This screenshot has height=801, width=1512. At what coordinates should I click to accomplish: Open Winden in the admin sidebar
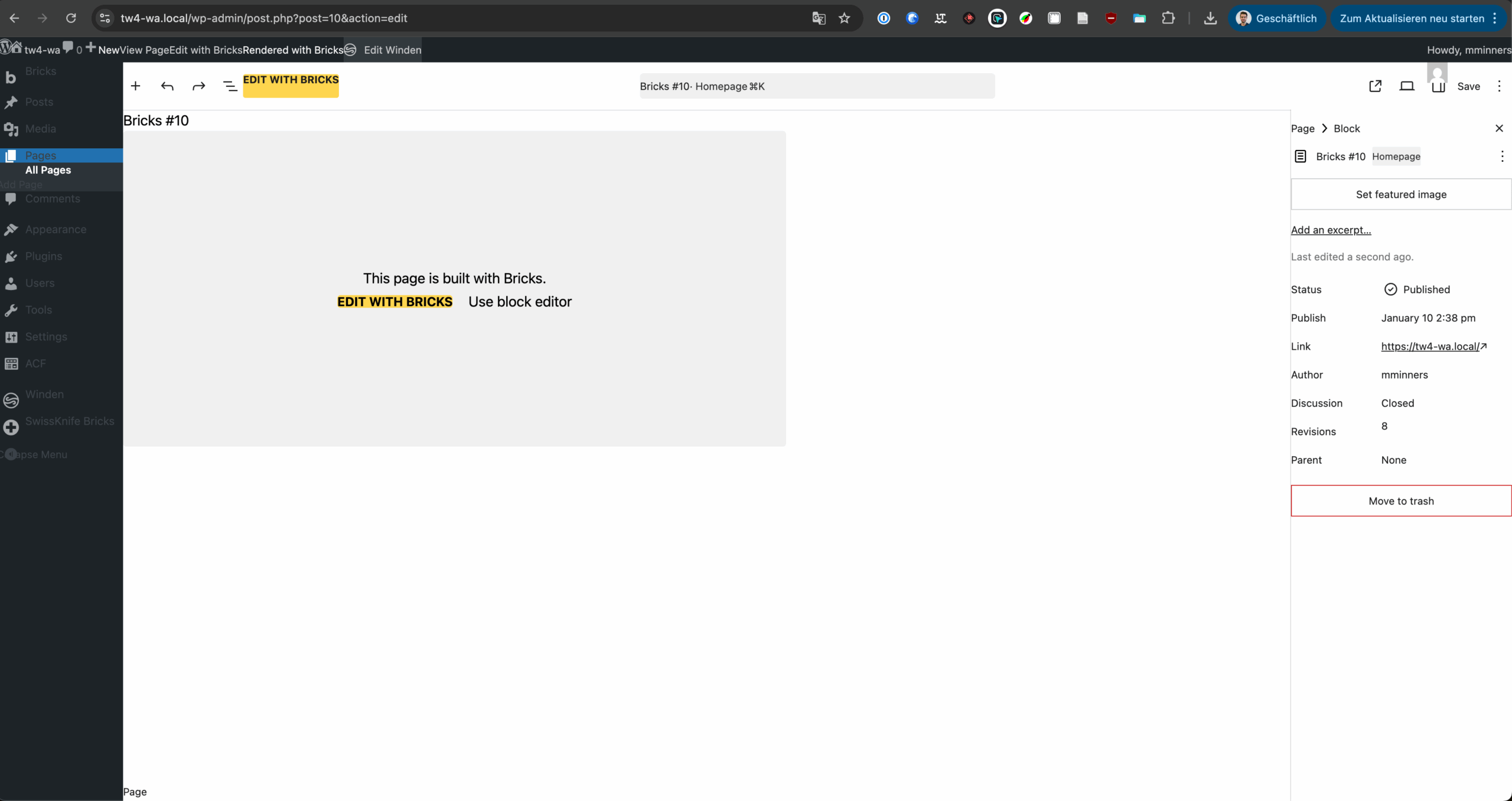click(44, 395)
